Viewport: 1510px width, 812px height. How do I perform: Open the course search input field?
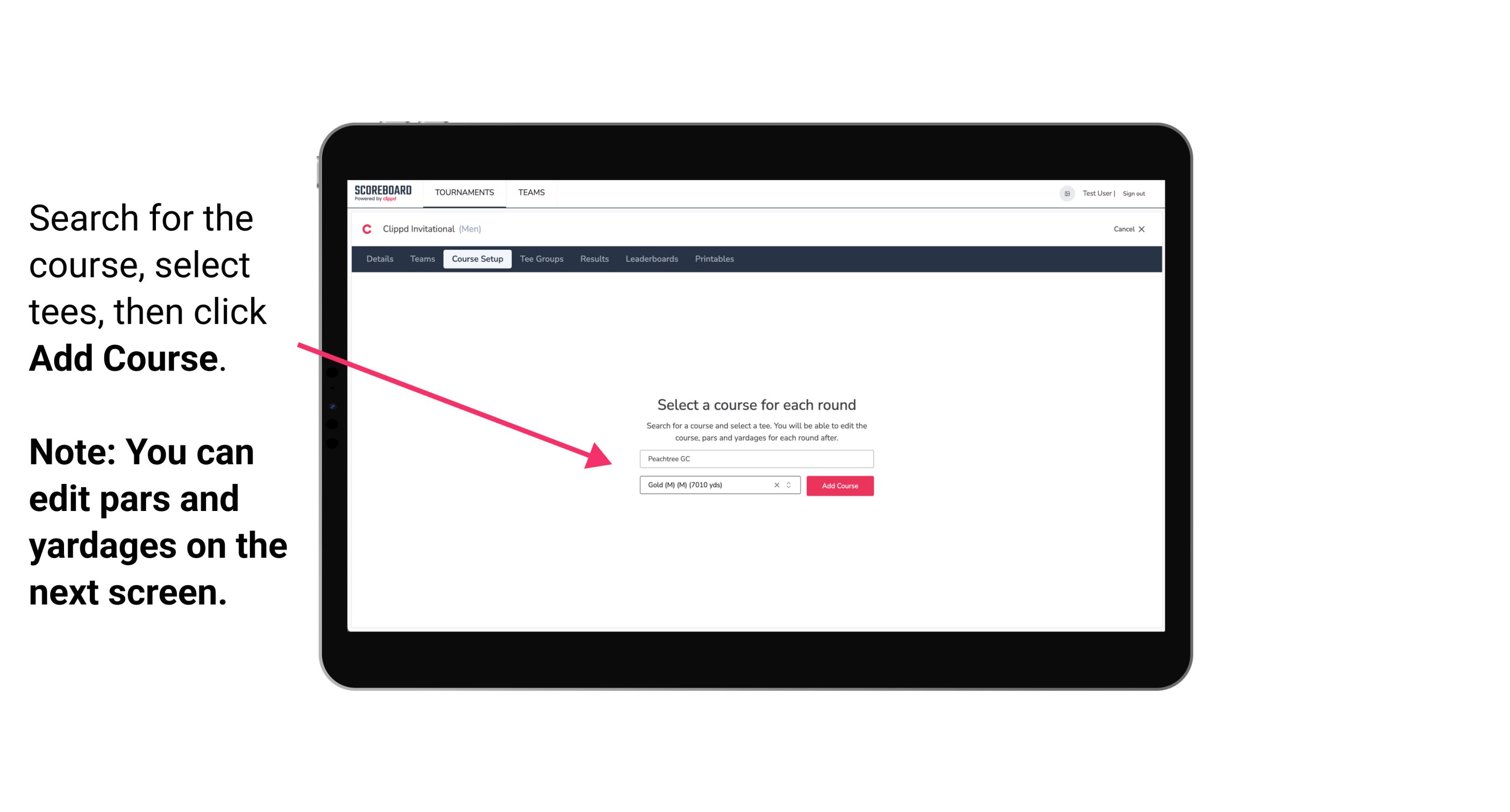755,458
